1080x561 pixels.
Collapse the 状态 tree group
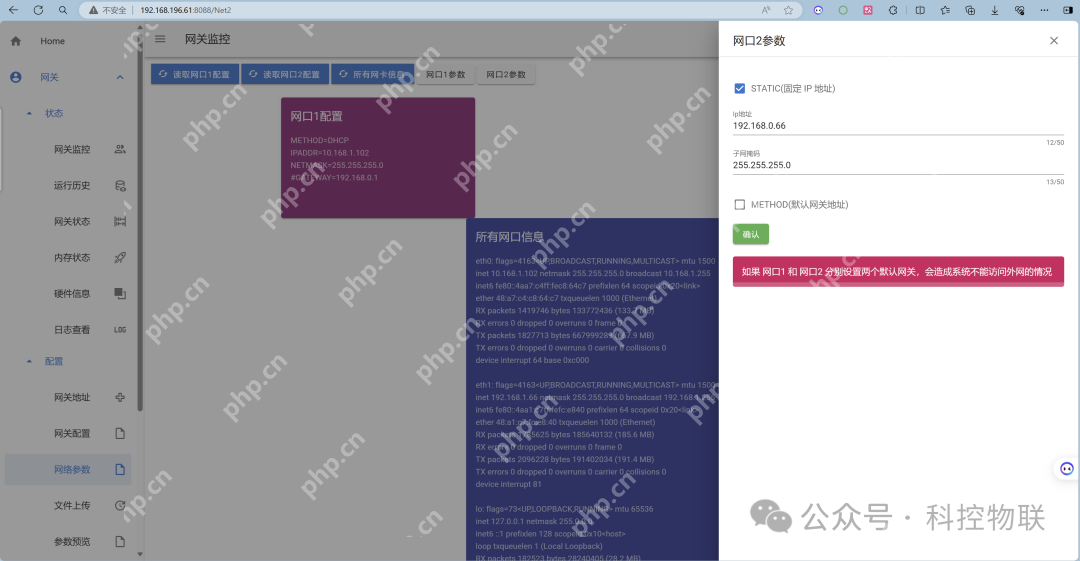29,113
